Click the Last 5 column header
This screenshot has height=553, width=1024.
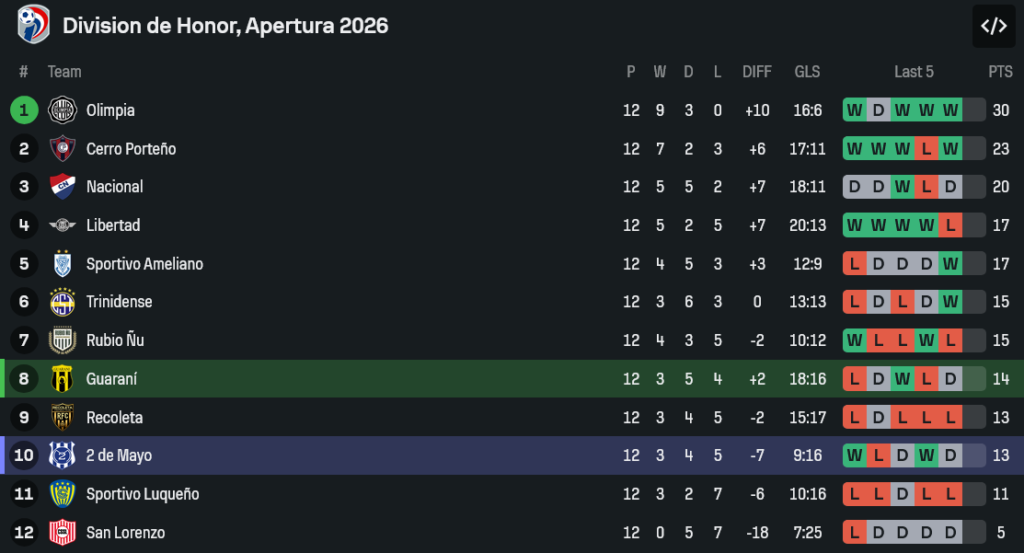tap(914, 72)
